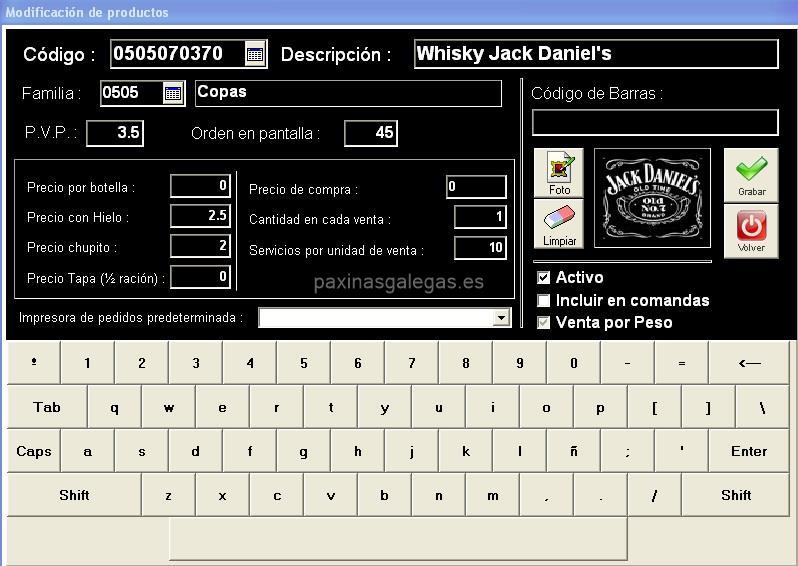
Task: Tap the number 1 key
Action: coord(88,362)
